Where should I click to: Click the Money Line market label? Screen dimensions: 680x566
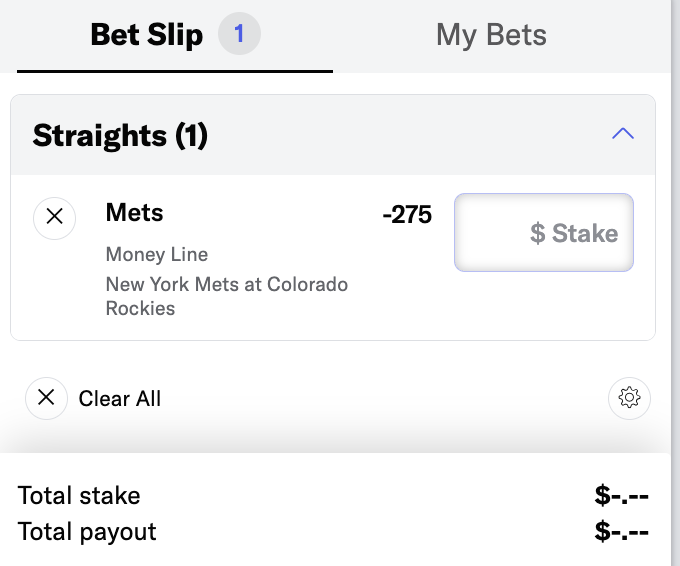click(x=157, y=255)
